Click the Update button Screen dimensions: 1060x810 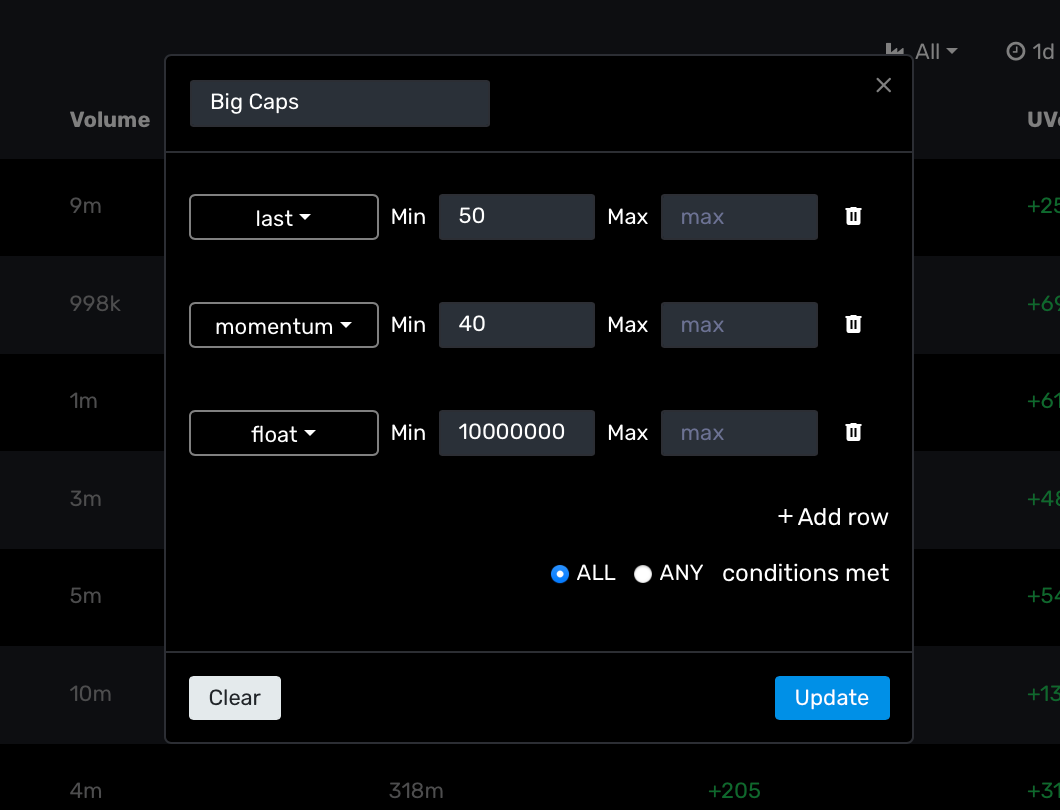832,697
